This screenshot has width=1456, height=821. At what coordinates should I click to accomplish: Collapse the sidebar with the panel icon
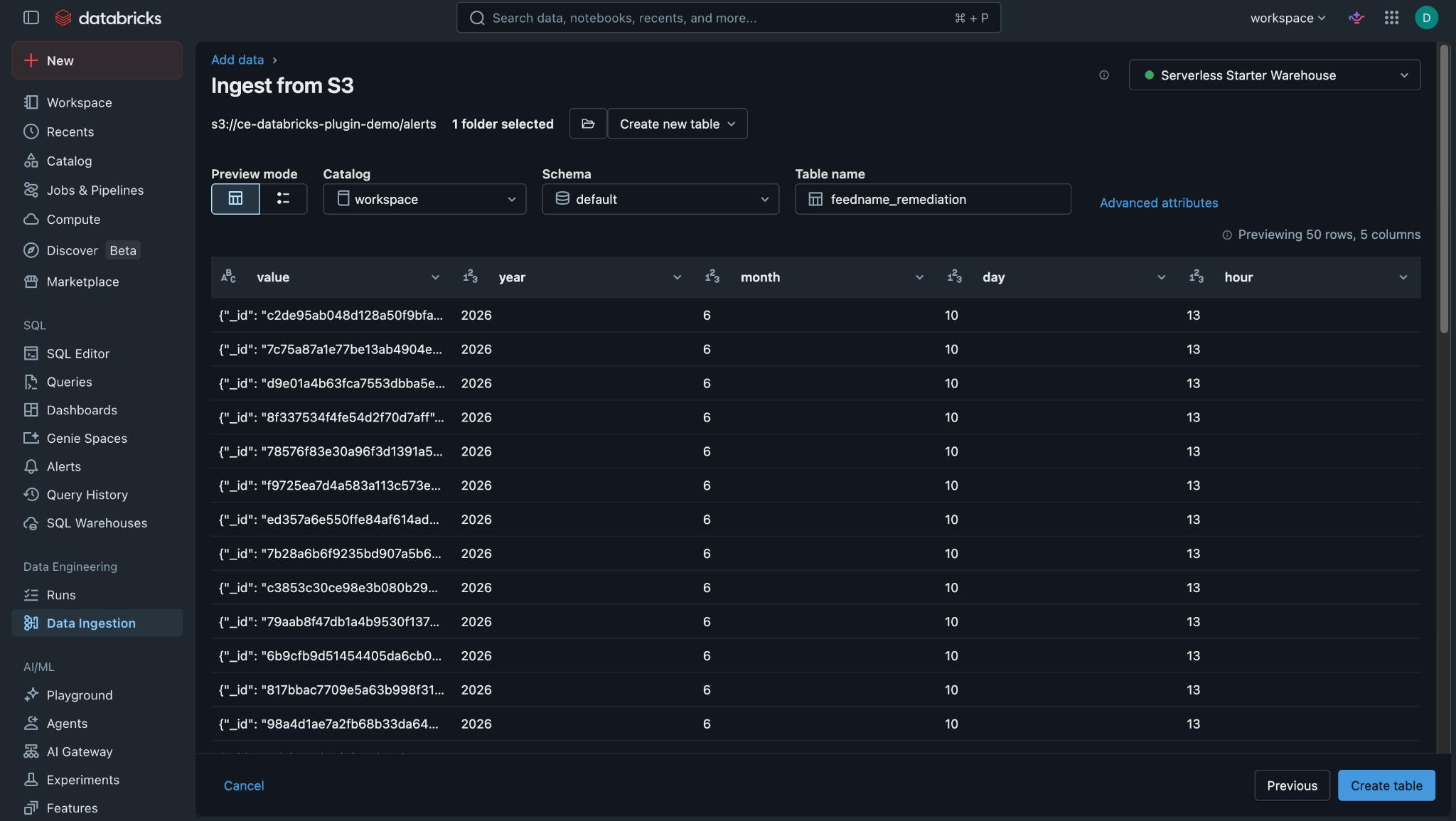[31, 18]
